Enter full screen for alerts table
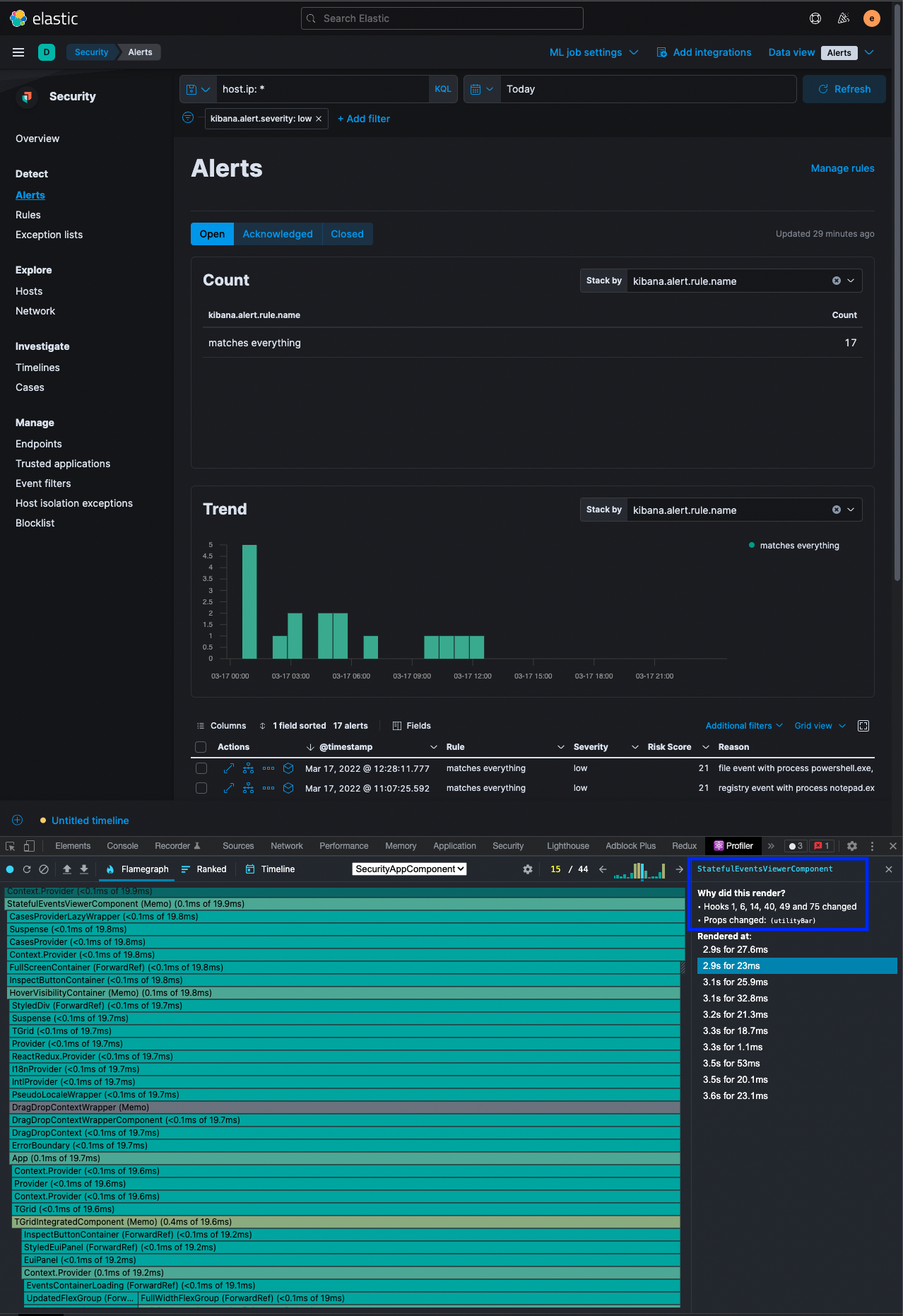The height and width of the screenshot is (1316, 903). [x=863, y=726]
